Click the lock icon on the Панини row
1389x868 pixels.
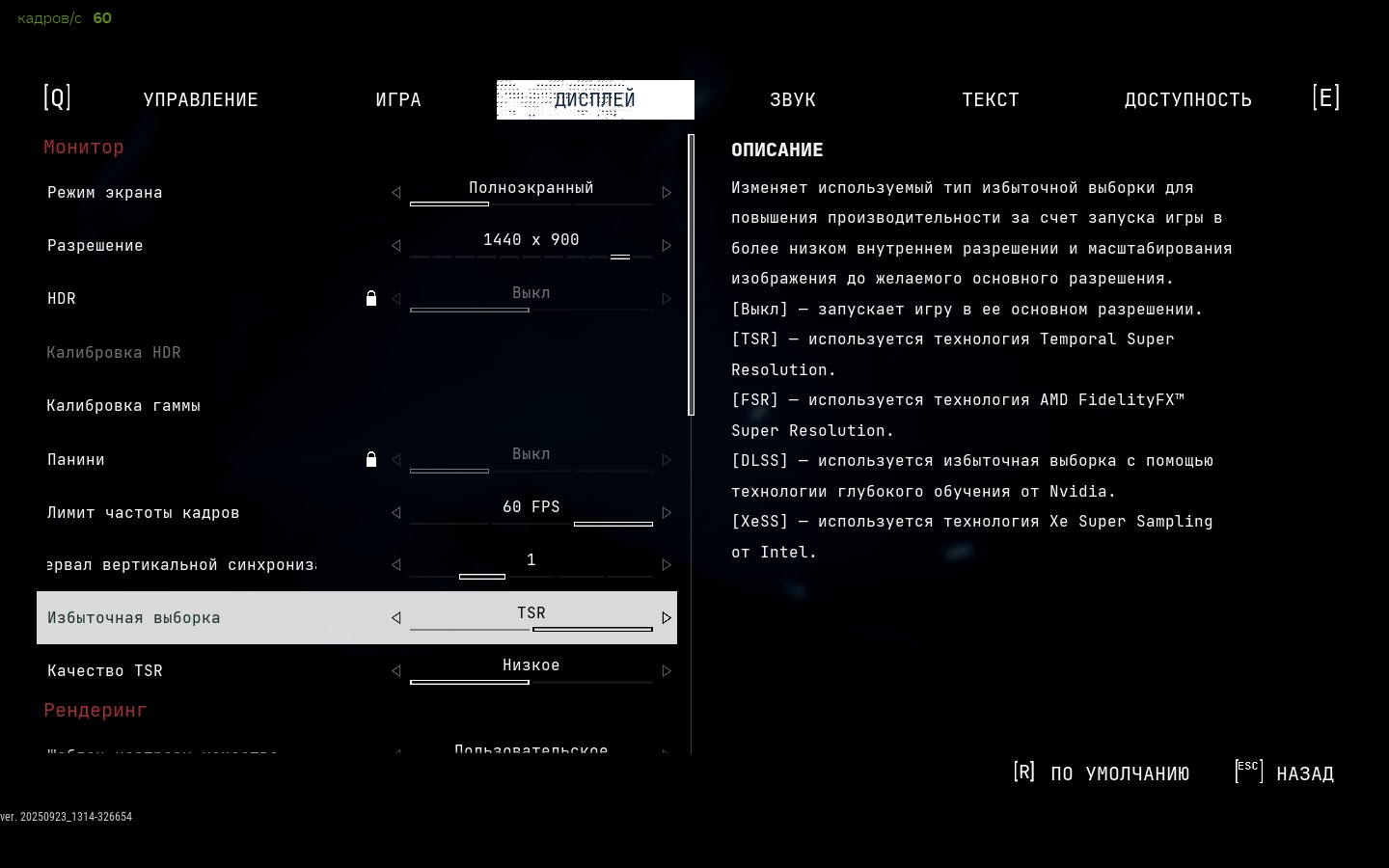(x=371, y=459)
